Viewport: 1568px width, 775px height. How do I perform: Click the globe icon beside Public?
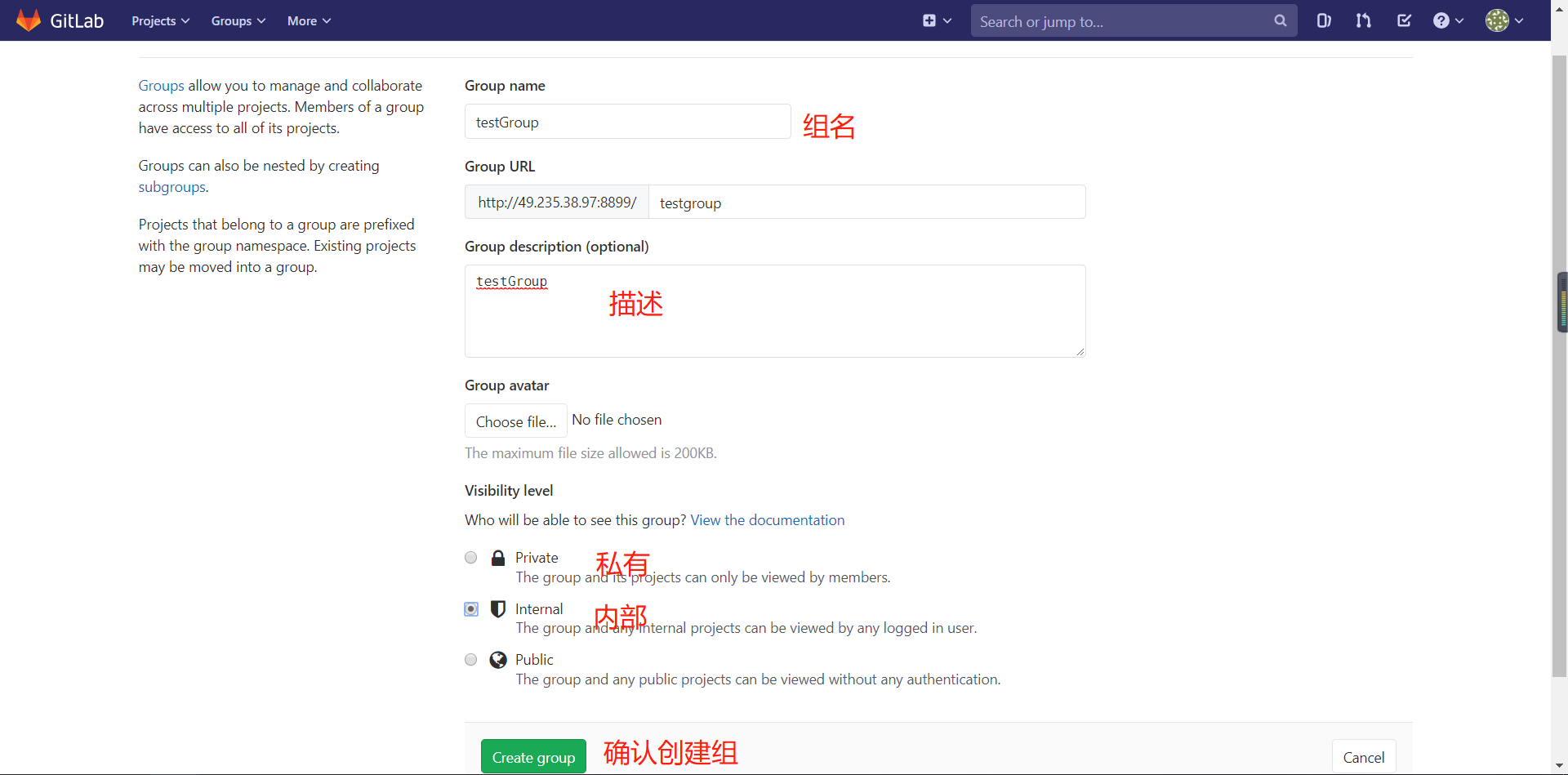(x=498, y=659)
